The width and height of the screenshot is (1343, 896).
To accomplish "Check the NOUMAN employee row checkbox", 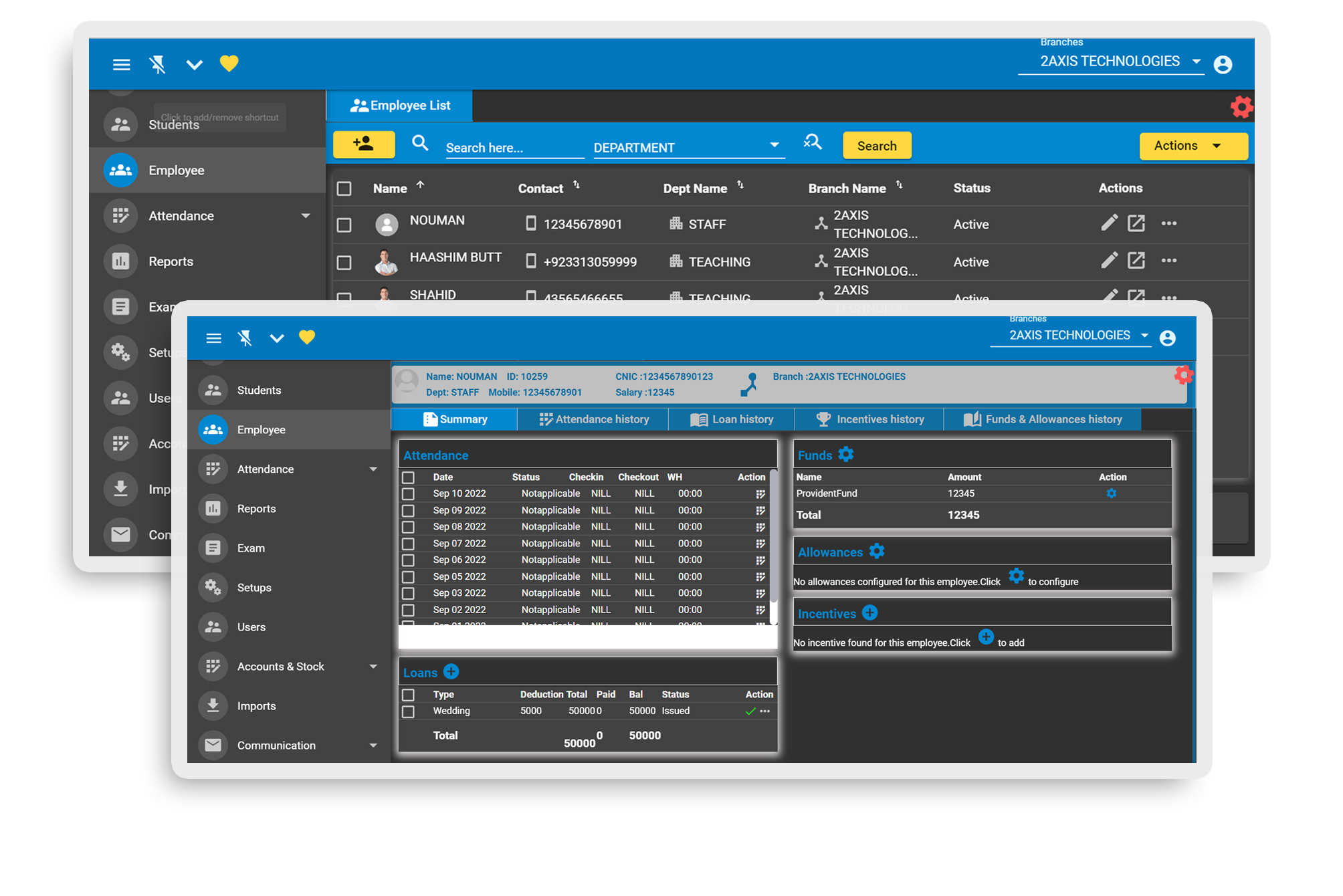I will pyautogui.click(x=344, y=225).
